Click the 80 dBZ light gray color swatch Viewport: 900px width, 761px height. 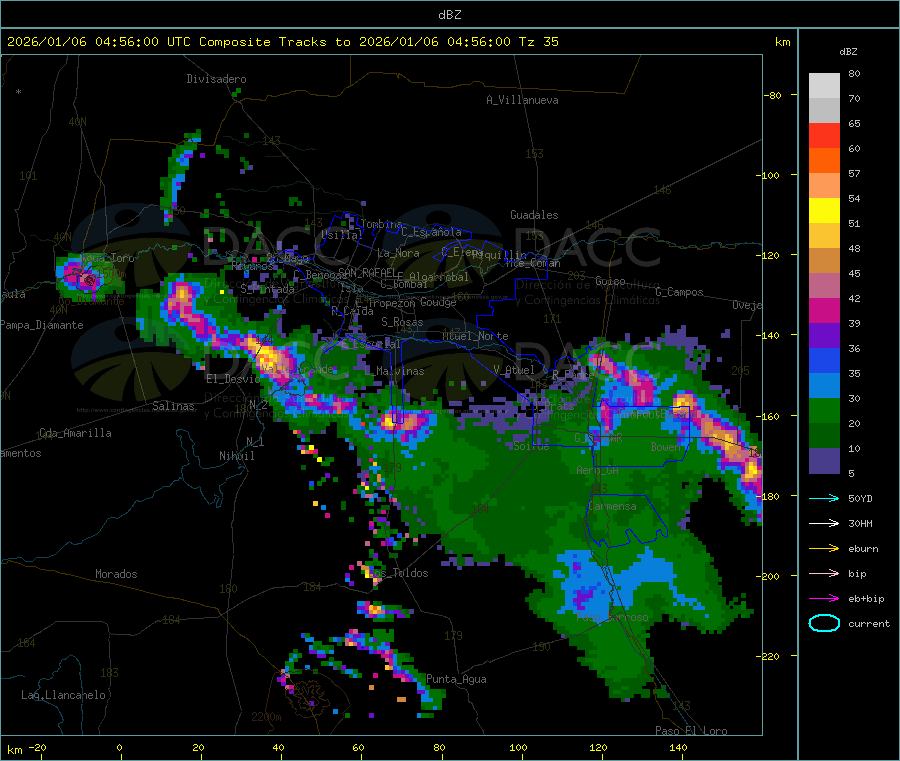click(824, 86)
